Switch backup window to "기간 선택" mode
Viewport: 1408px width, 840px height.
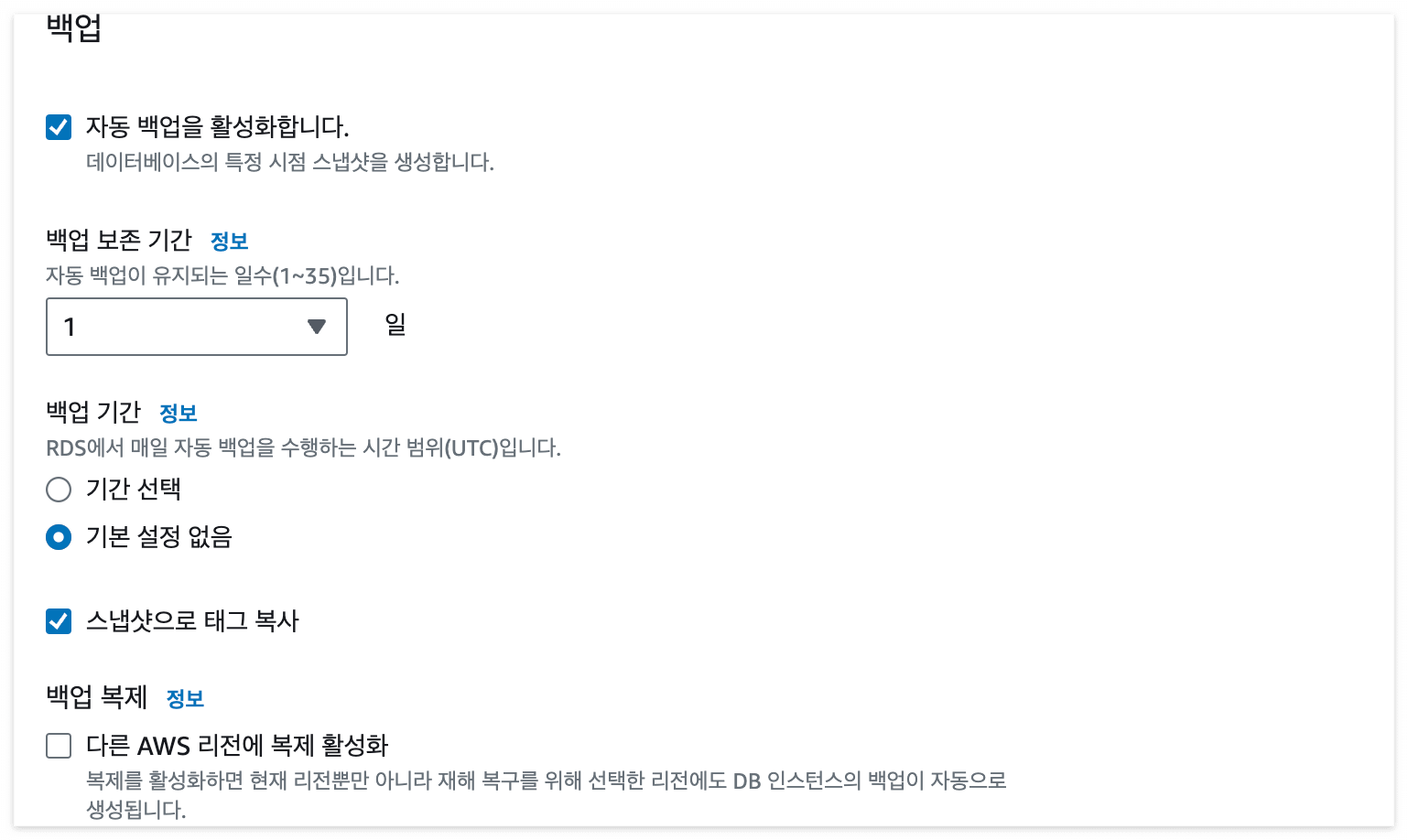[59, 490]
